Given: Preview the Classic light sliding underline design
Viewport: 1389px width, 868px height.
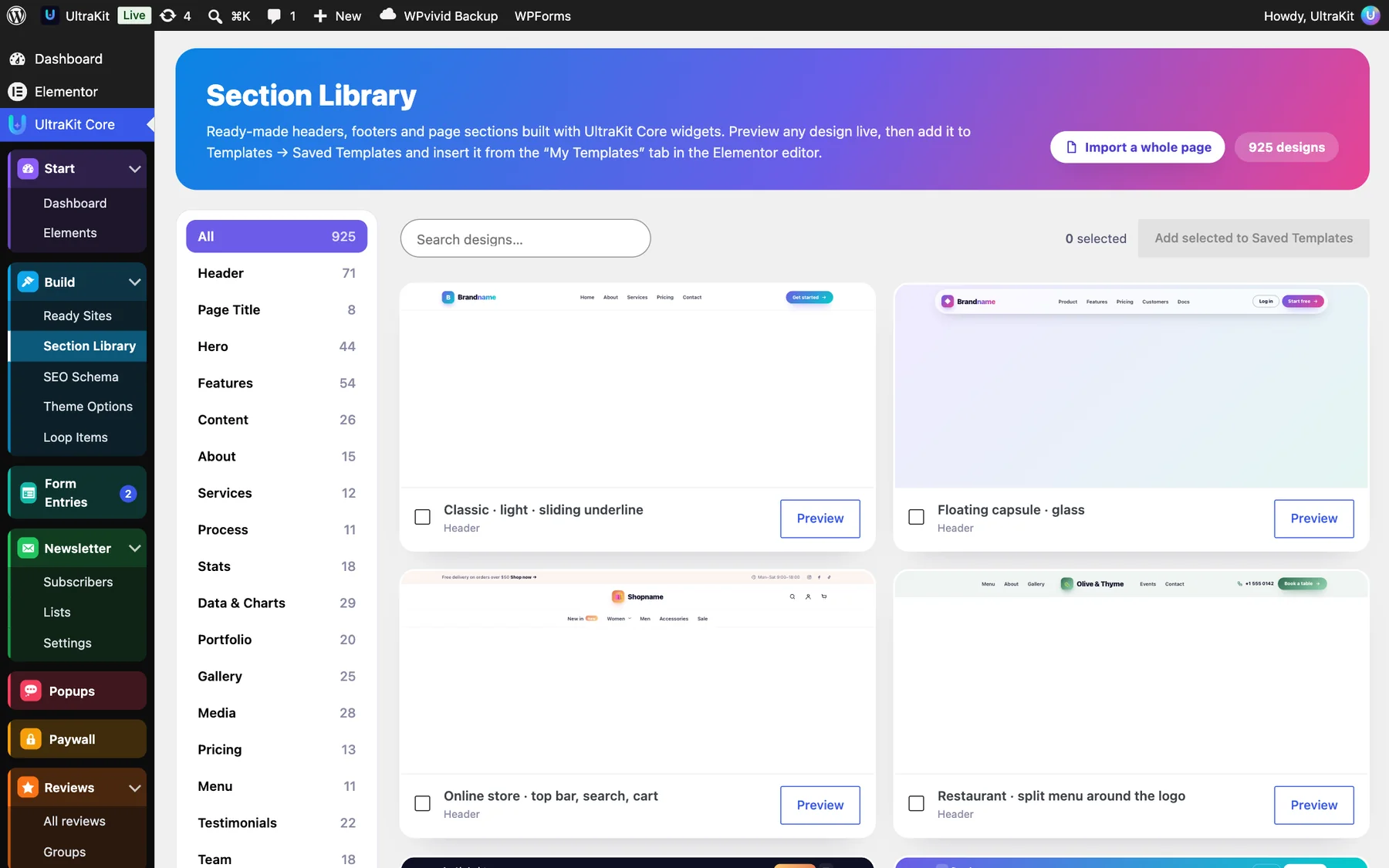Looking at the screenshot, I should point(820,518).
